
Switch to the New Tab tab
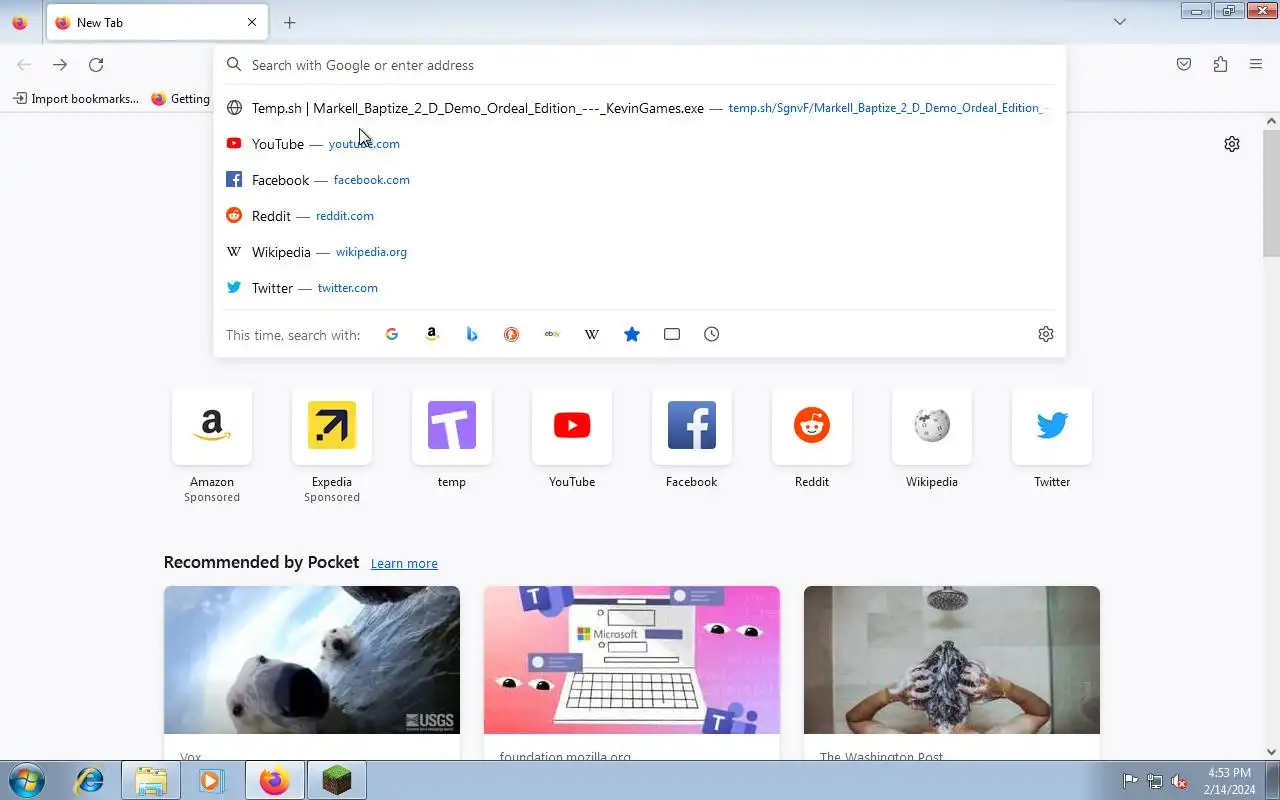click(156, 22)
